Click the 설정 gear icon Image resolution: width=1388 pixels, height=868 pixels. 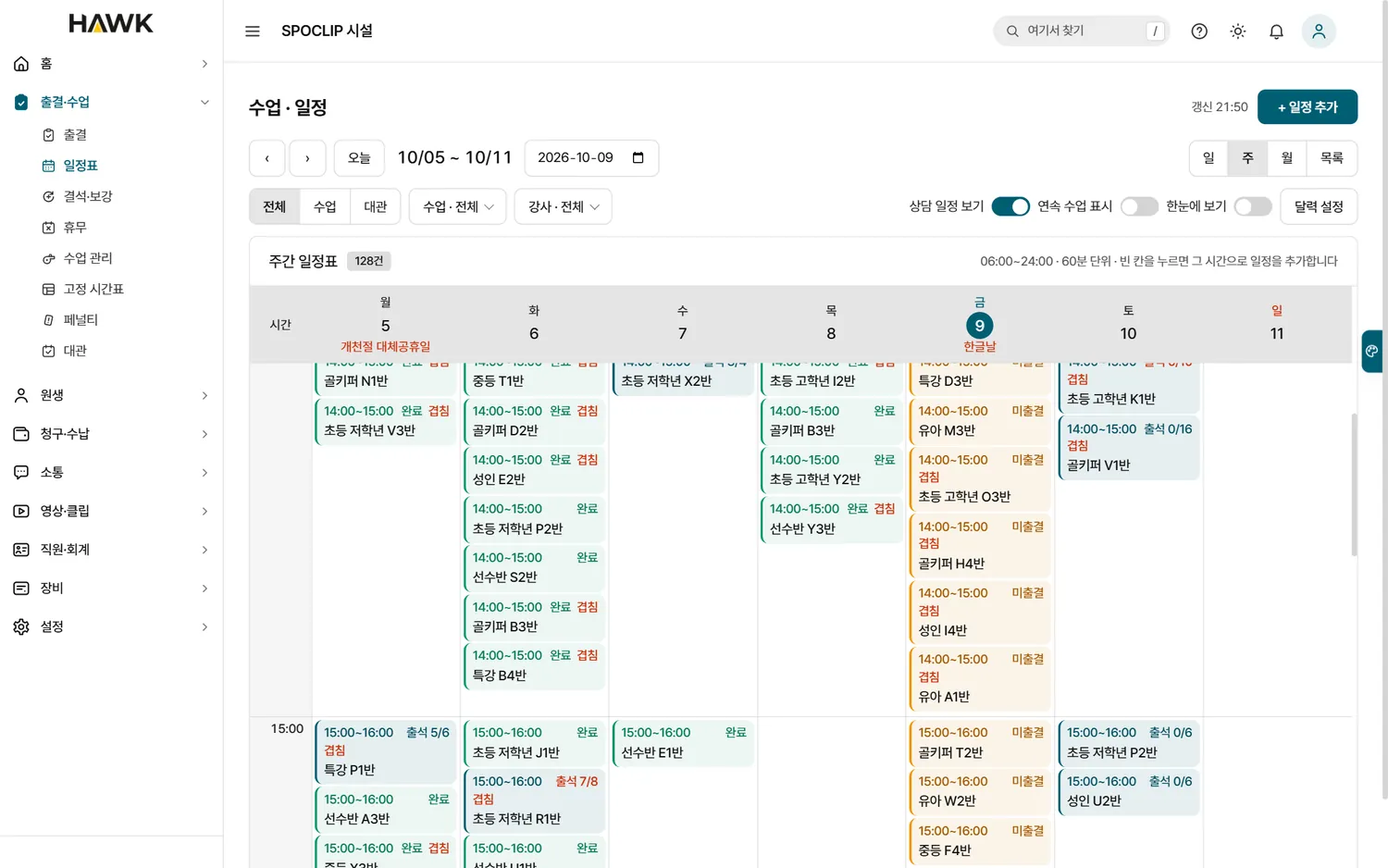(21, 626)
